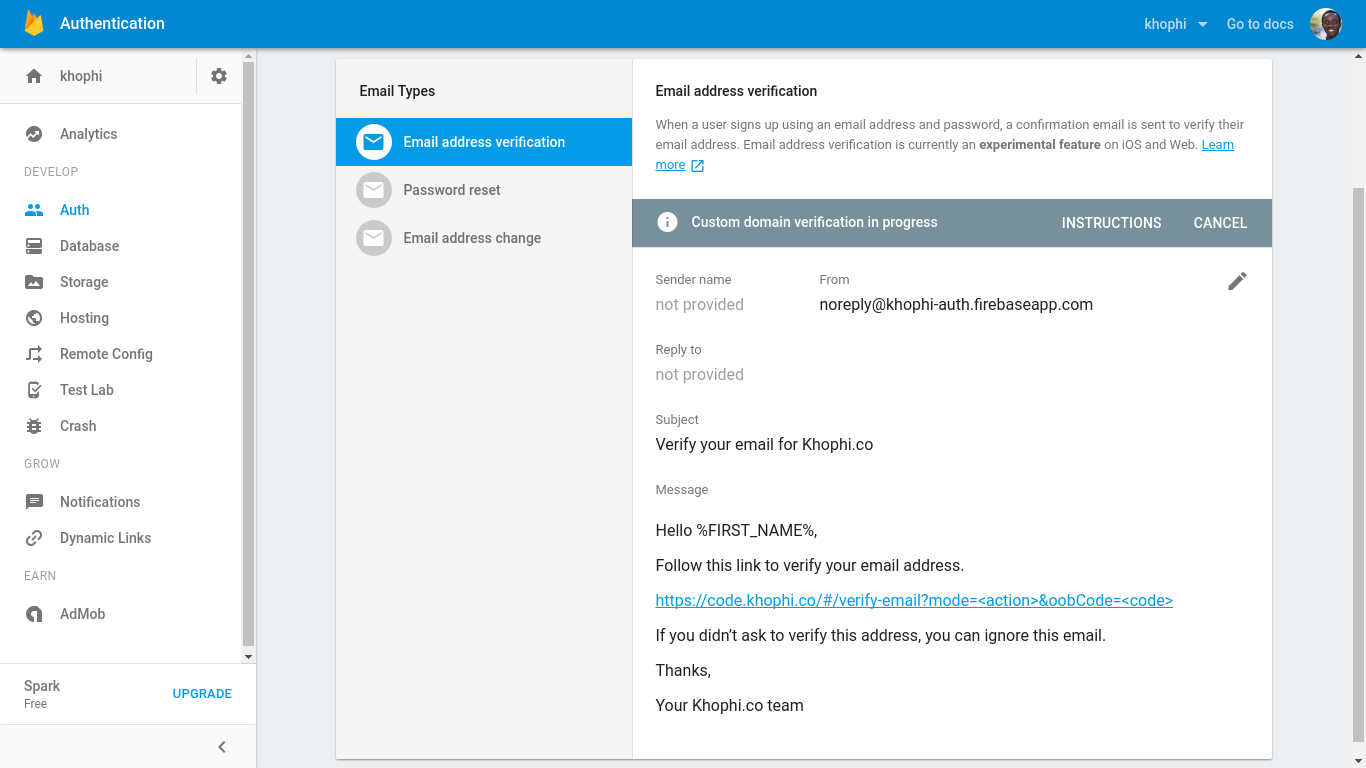Click the info icon in verification banner

point(667,223)
